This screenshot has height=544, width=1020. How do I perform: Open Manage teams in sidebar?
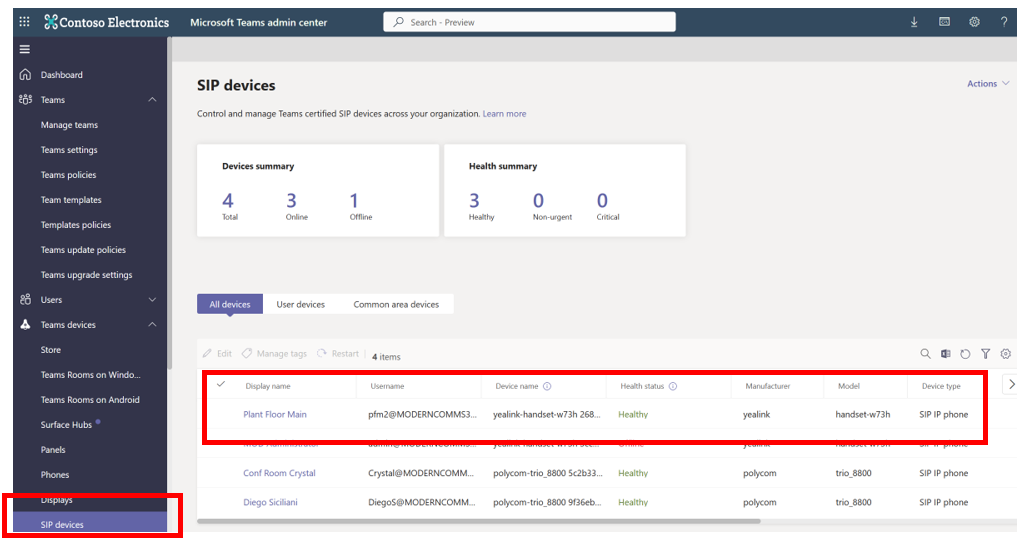click(x=70, y=125)
